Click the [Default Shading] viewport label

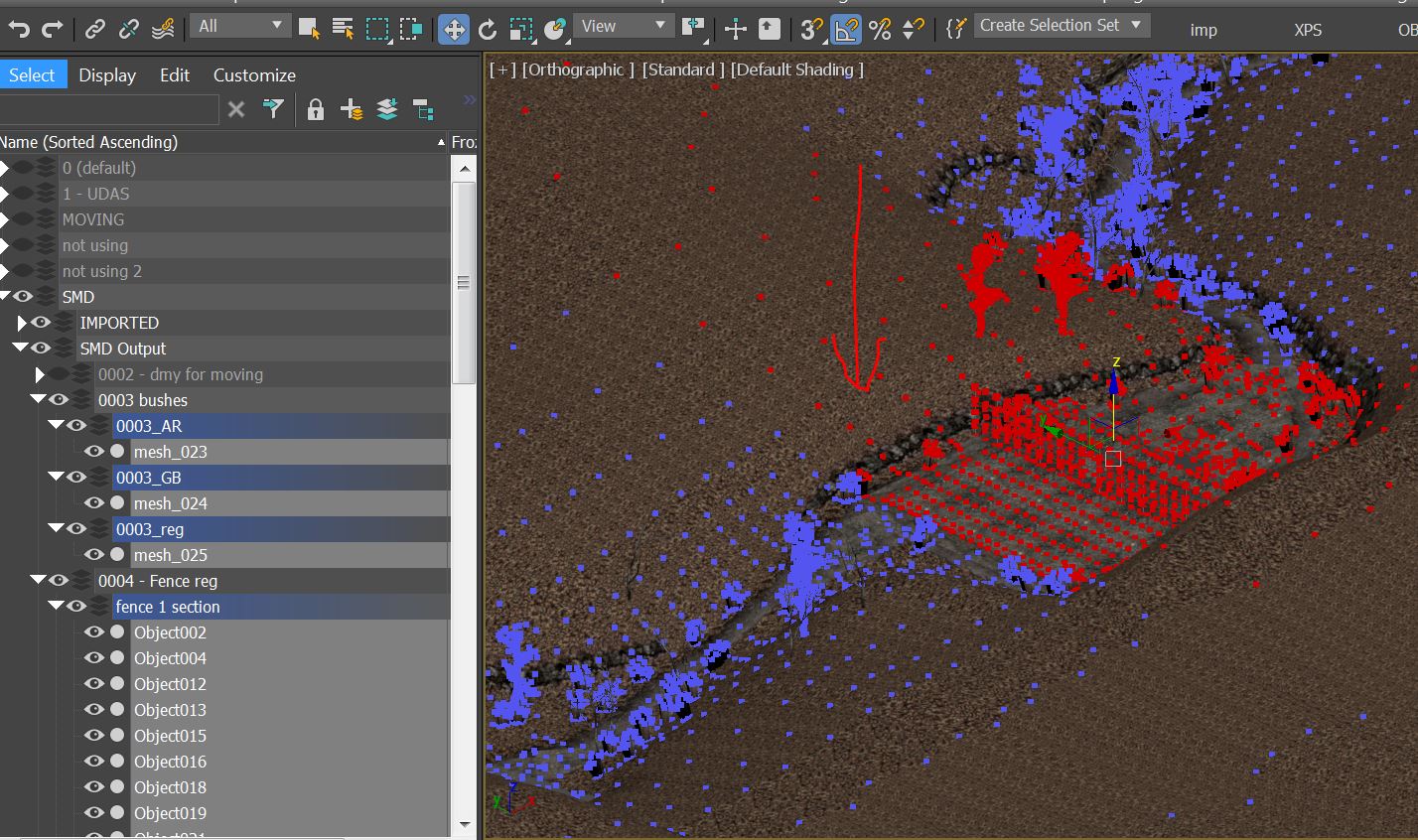coord(797,70)
